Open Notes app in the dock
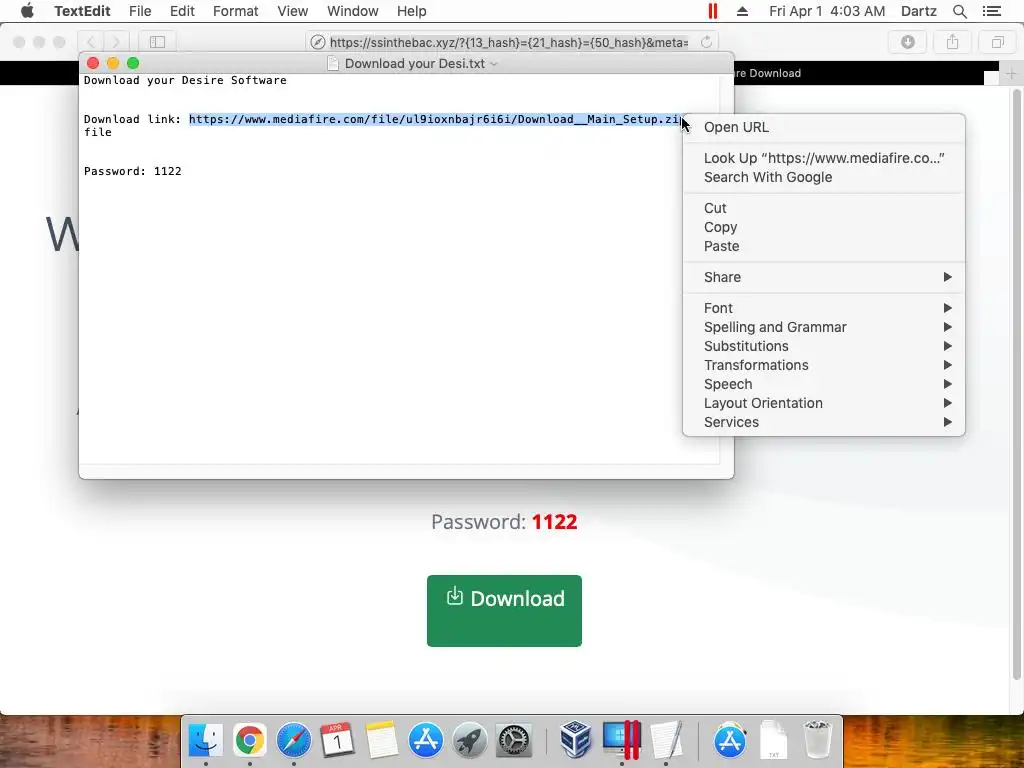1024x768 pixels. pos(381,741)
